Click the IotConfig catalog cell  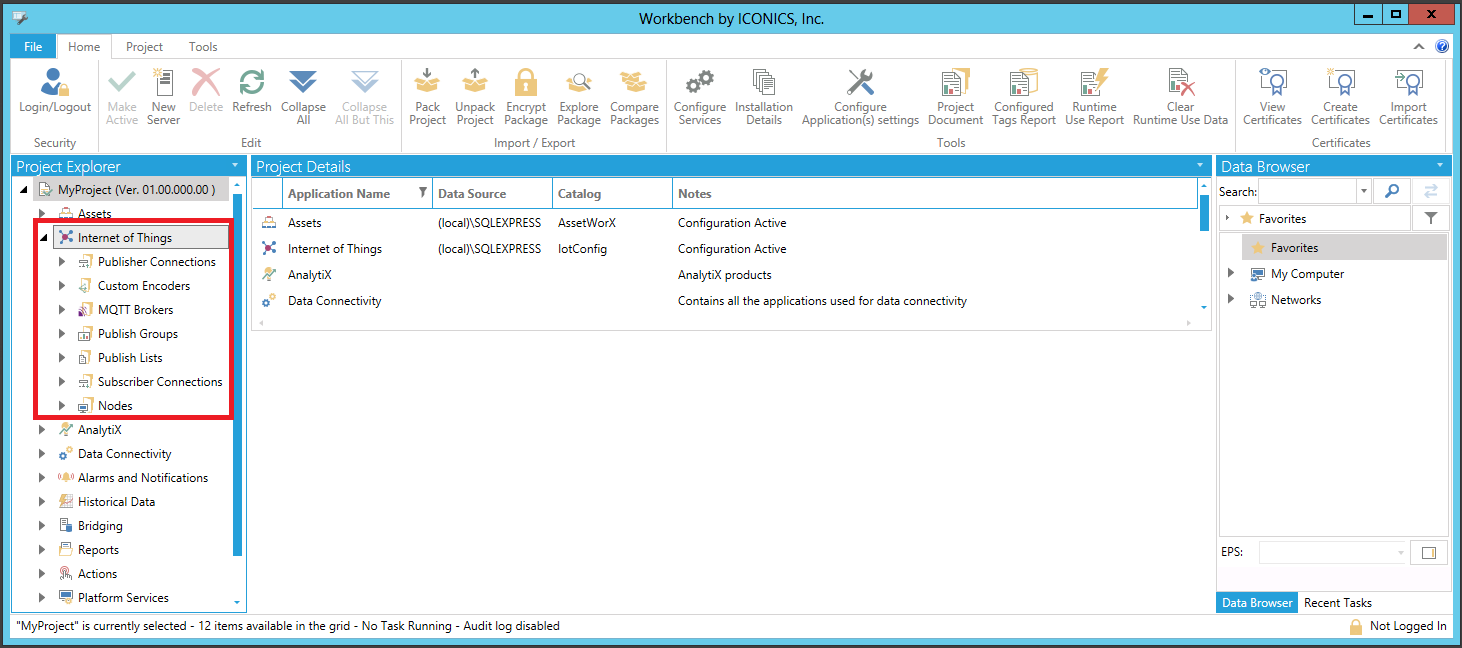click(582, 249)
